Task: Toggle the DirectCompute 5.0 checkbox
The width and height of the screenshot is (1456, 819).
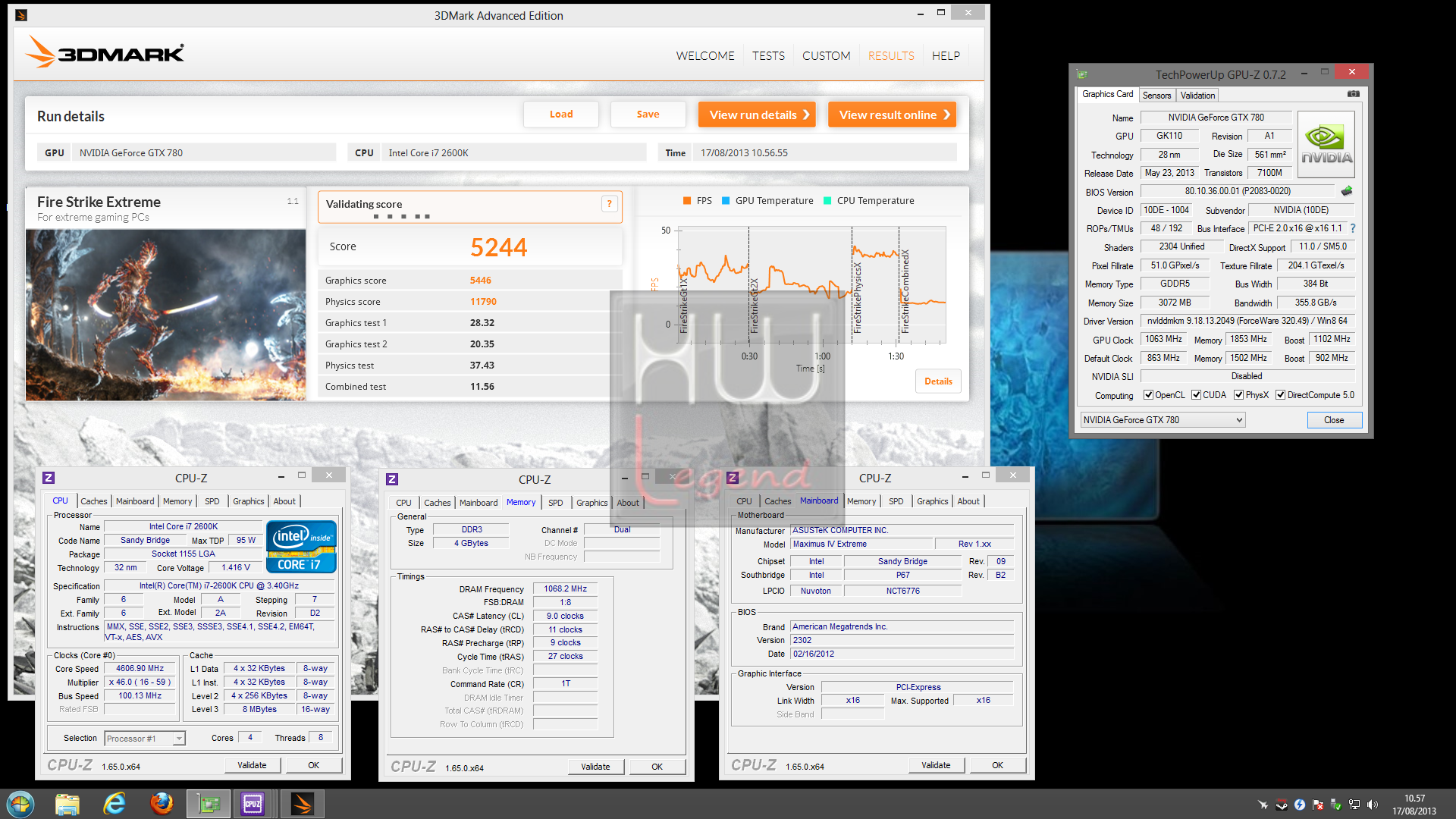Action: click(x=1280, y=395)
